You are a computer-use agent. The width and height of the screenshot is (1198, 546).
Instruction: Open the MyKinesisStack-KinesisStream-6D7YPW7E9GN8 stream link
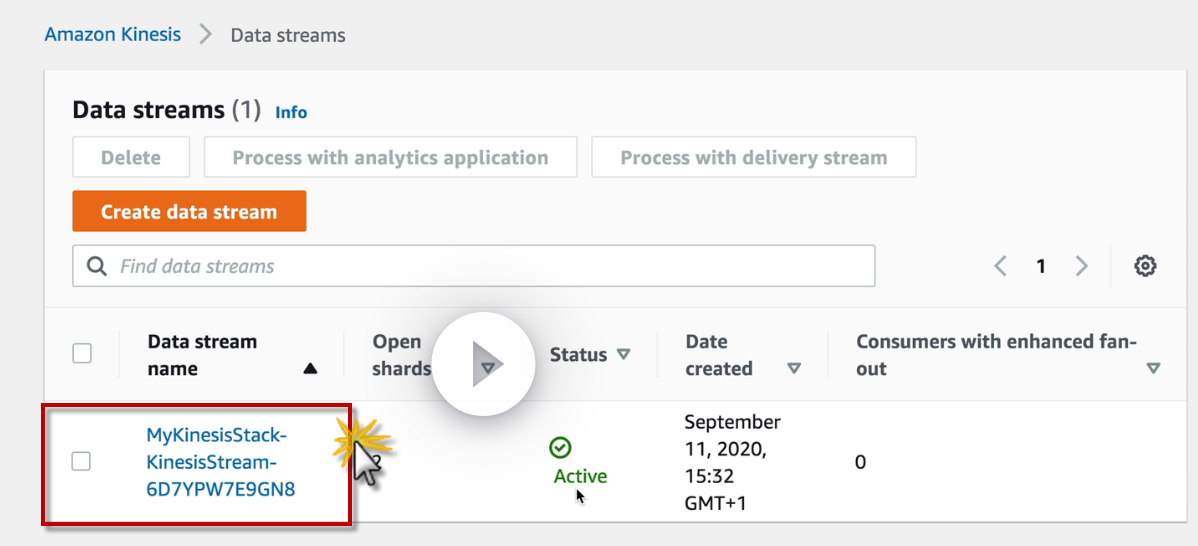coord(221,462)
